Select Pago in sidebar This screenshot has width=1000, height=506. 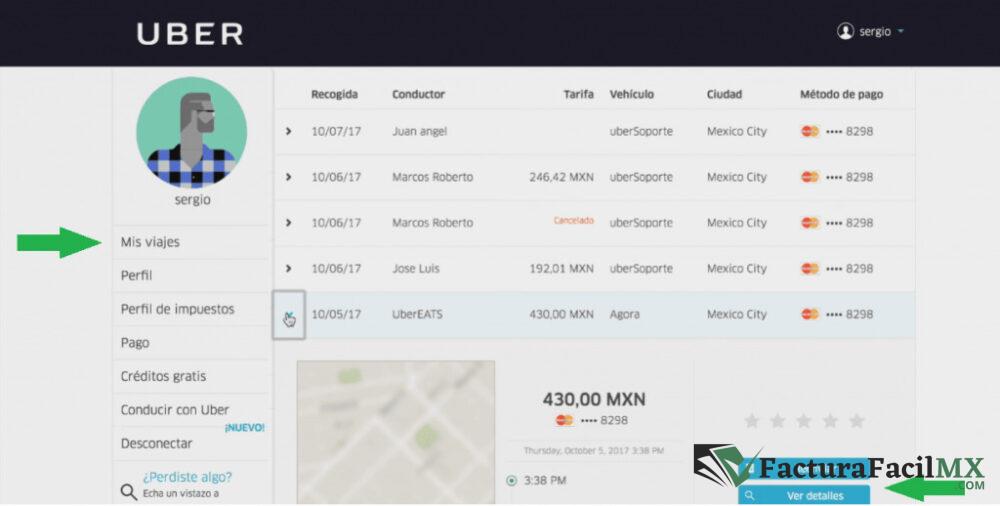coord(135,343)
